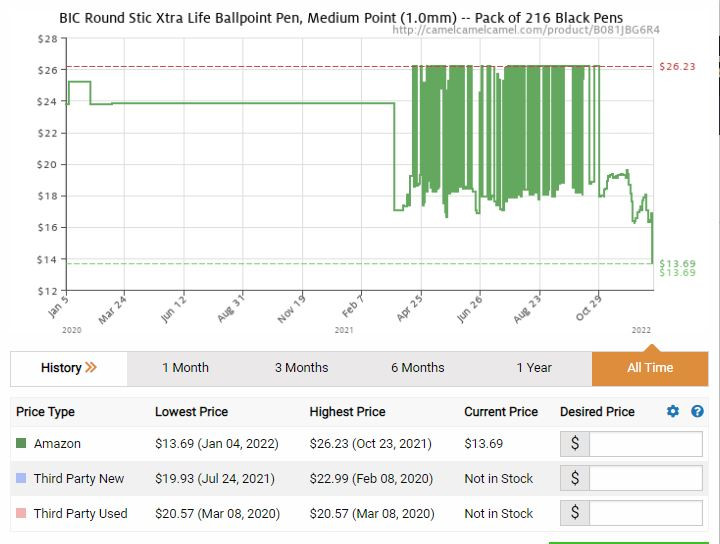This screenshot has width=720, height=544.
Task: Click the Amazon desired price dollar icon
Action: (575, 443)
